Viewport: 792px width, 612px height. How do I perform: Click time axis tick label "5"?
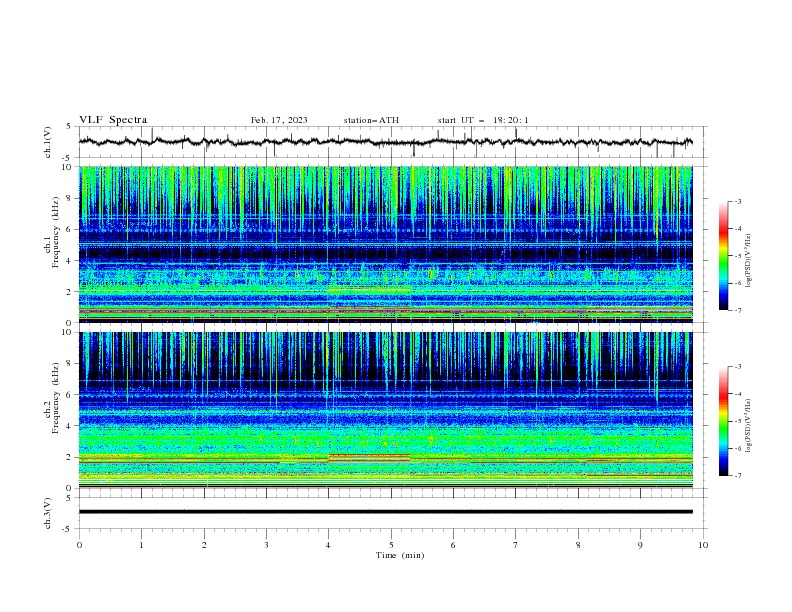(x=391, y=545)
